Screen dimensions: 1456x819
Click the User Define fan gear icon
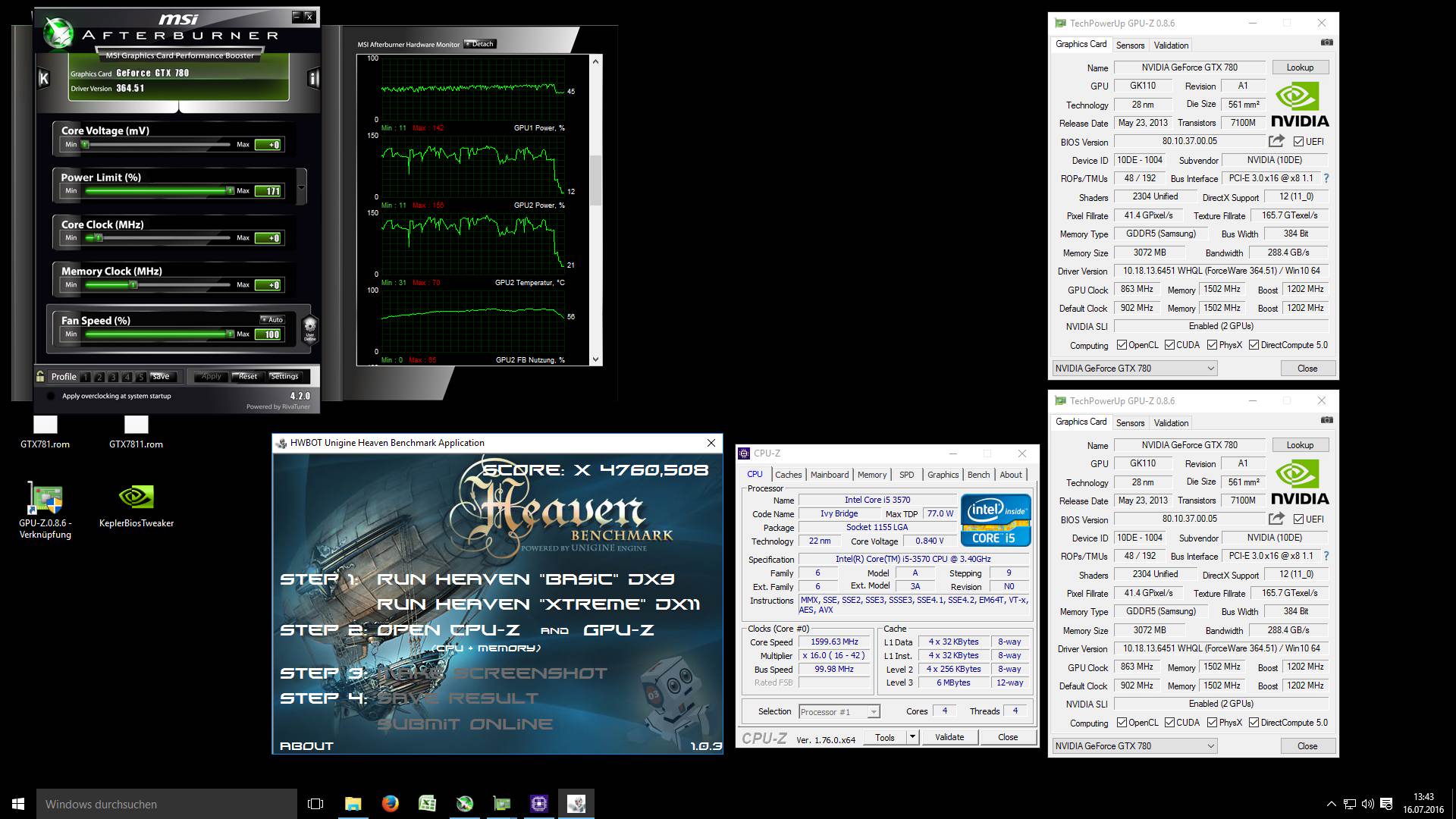(309, 331)
